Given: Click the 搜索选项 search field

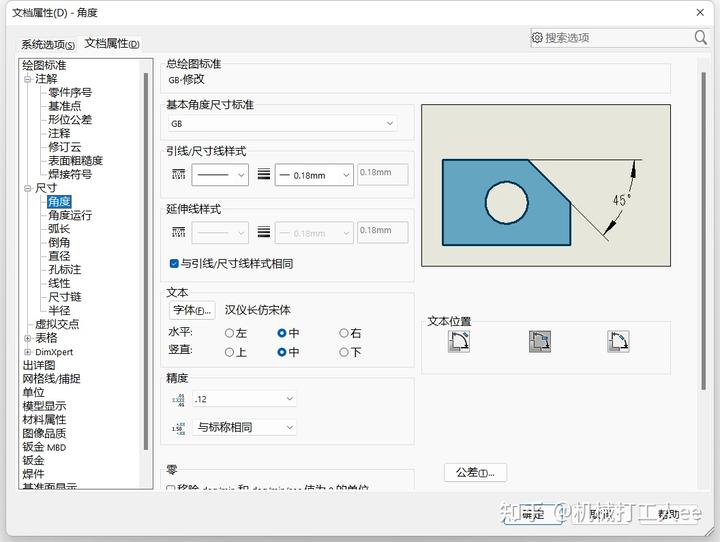Looking at the screenshot, I should coord(618,38).
